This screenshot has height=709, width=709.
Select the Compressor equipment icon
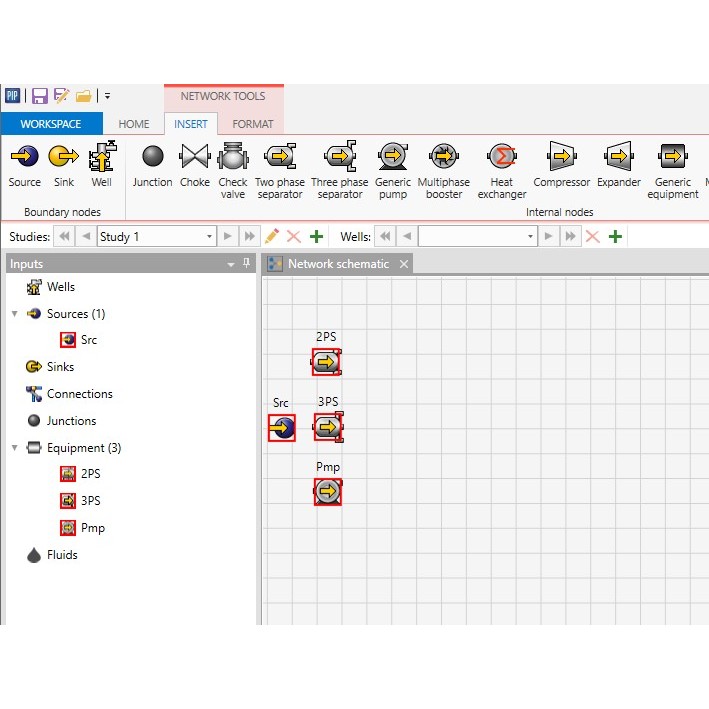(562, 164)
